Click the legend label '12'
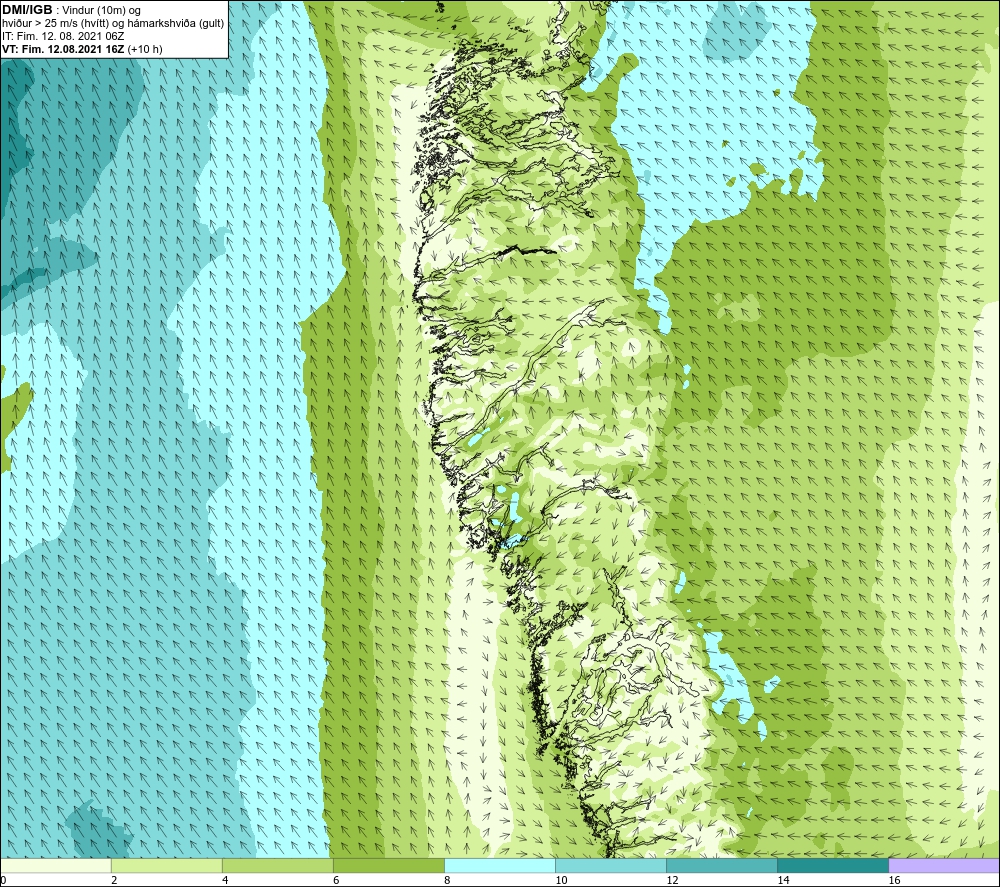1000x887 pixels. pos(672,880)
